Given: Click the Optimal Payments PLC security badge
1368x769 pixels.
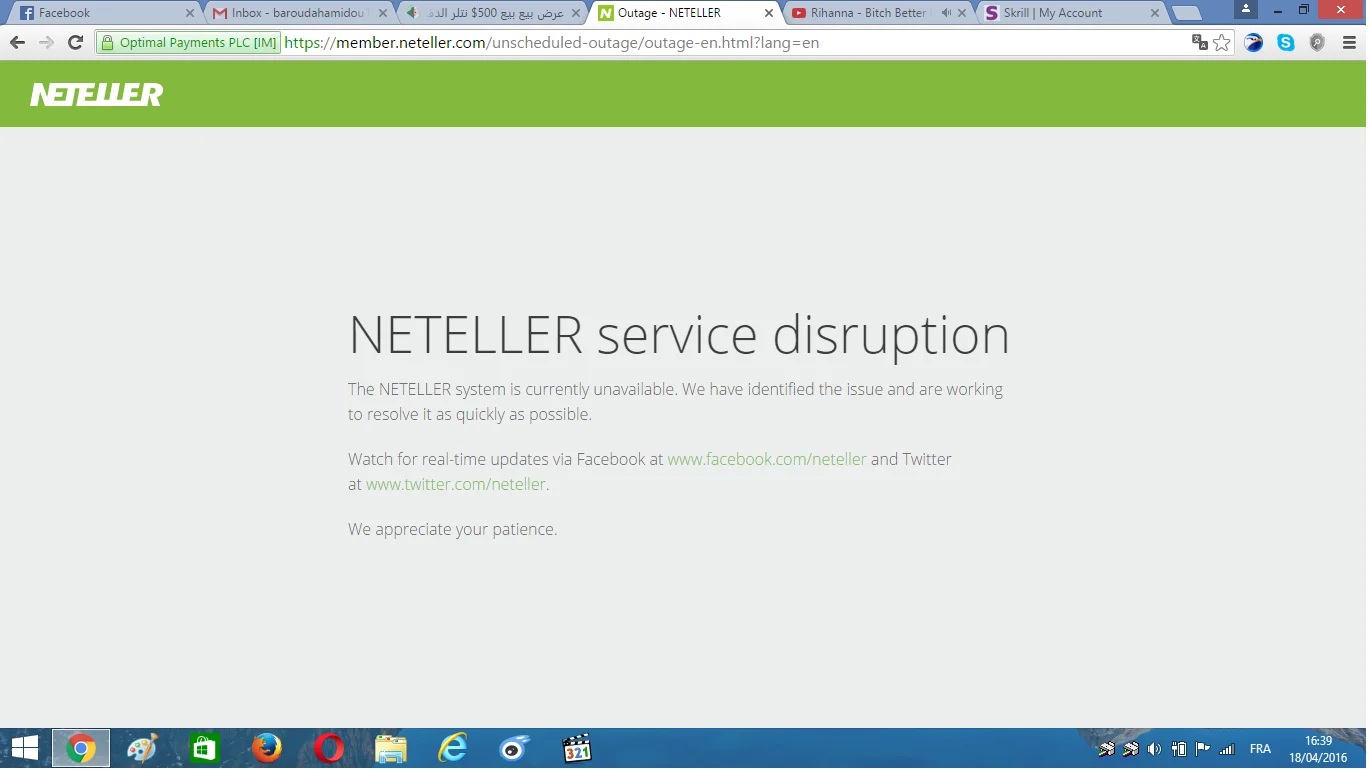Looking at the screenshot, I should 189,42.
